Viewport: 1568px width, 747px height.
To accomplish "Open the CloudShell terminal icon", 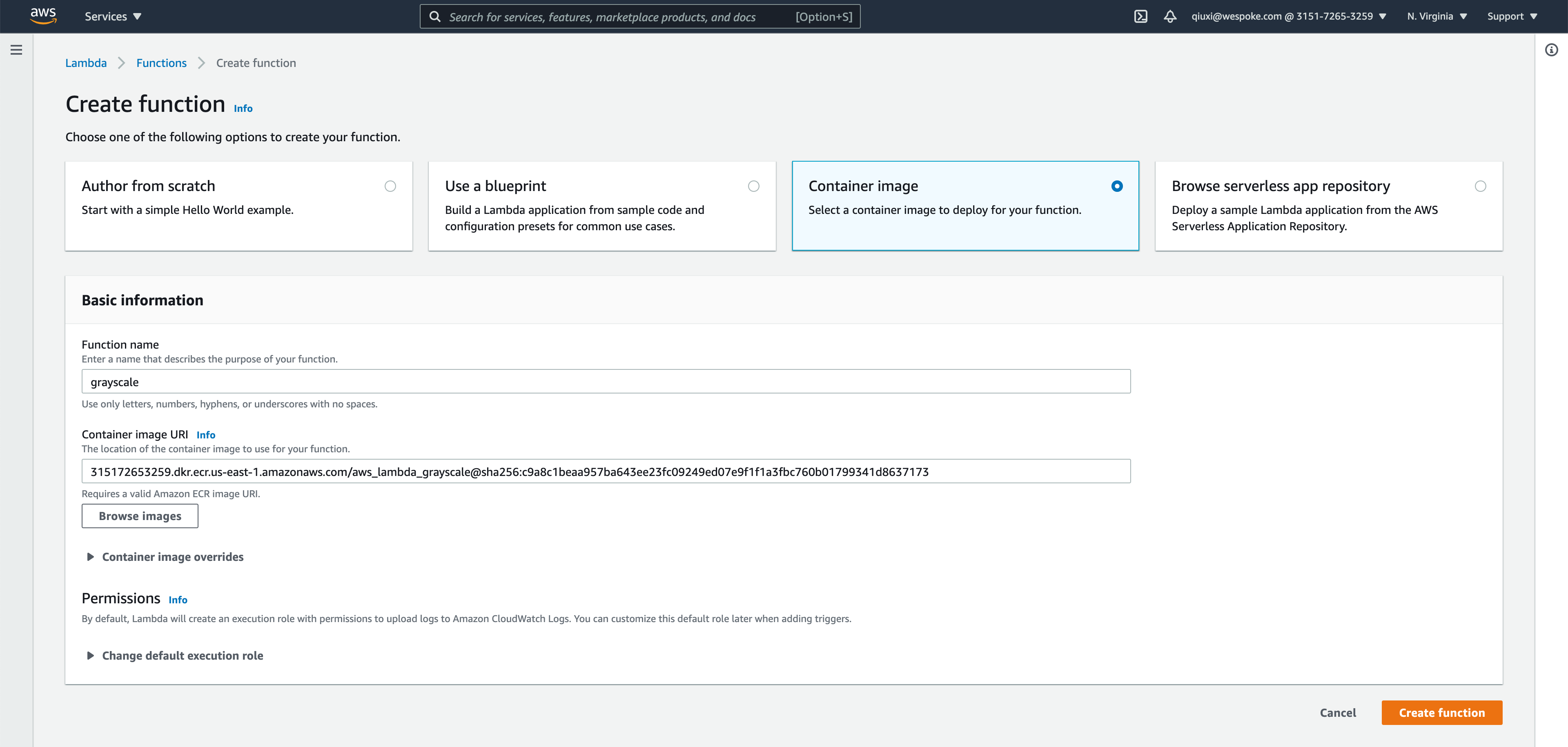I will [x=1141, y=16].
